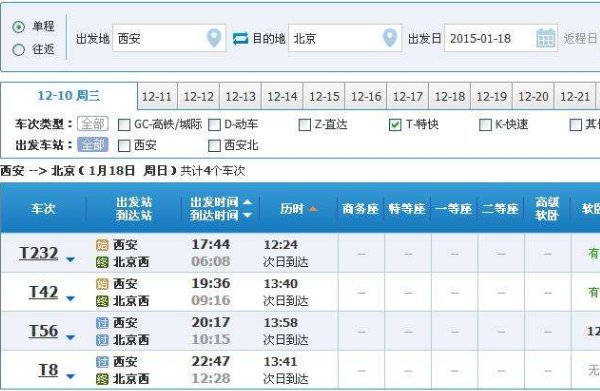The width and height of the screenshot is (600, 391).
Task: Click the 过 pass-through icon in T8 row
Action: pyautogui.click(x=102, y=362)
